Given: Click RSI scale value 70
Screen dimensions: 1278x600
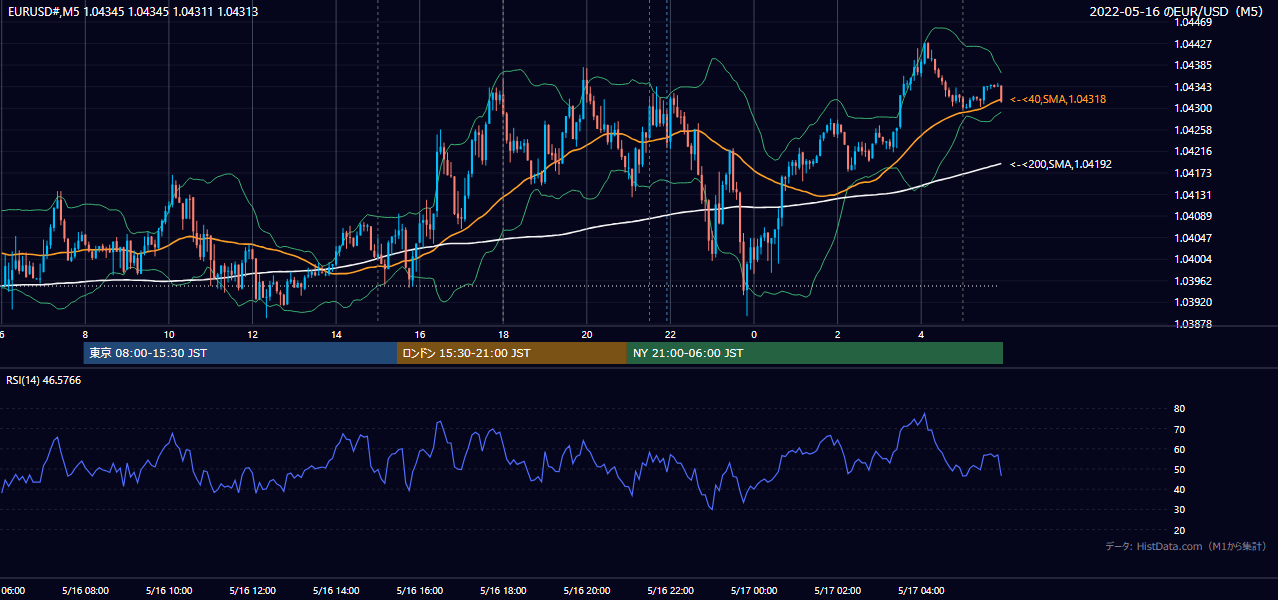Looking at the screenshot, I should (1179, 429).
